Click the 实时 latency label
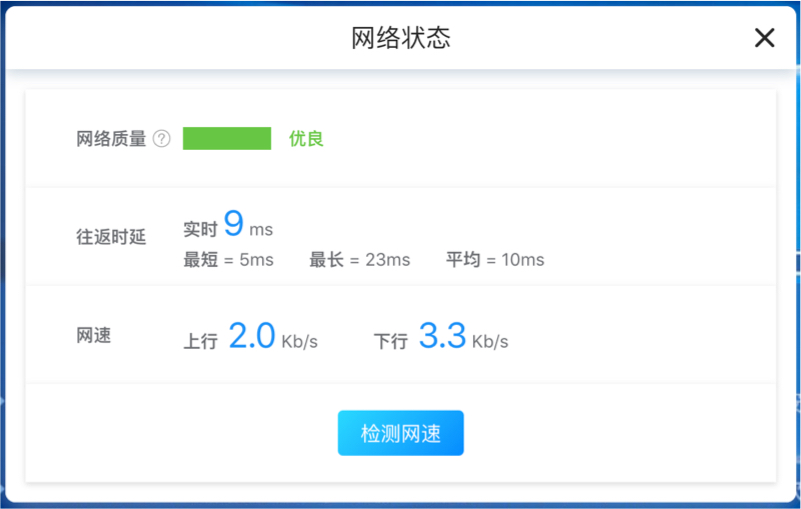Image resolution: width=801 pixels, height=509 pixels. point(200,229)
